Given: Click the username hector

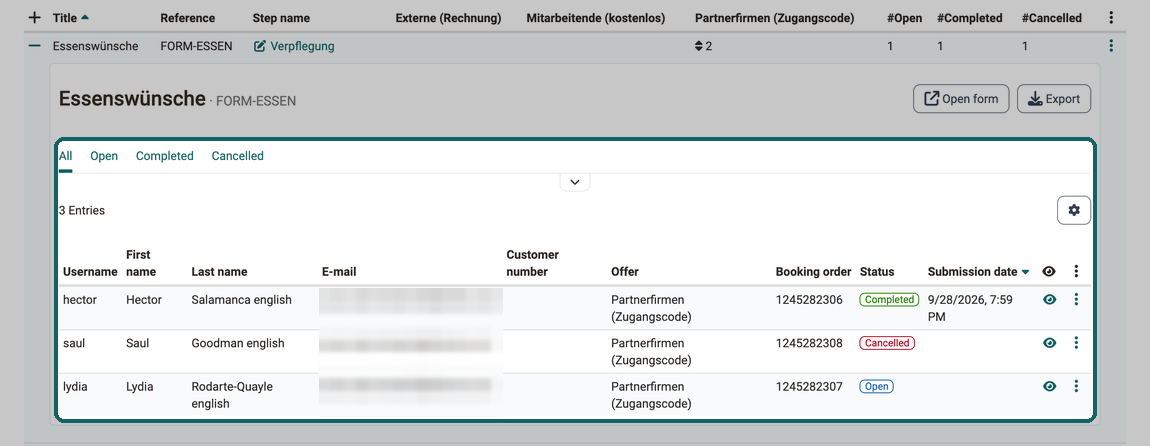Looking at the screenshot, I should [80, 299].
